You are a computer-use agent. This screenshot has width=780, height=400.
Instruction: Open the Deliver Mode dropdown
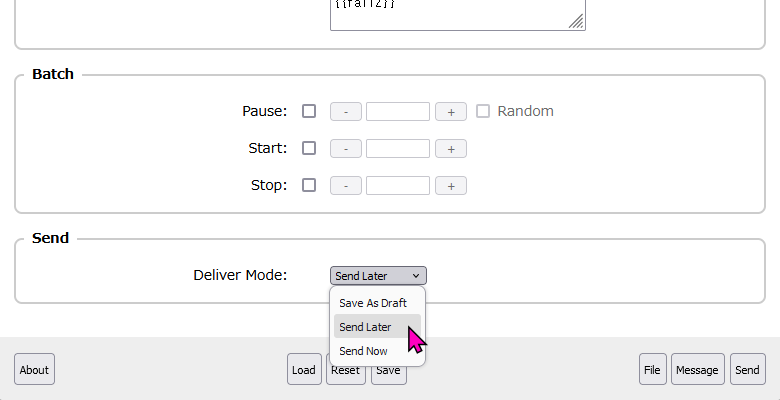pos(378,275)
